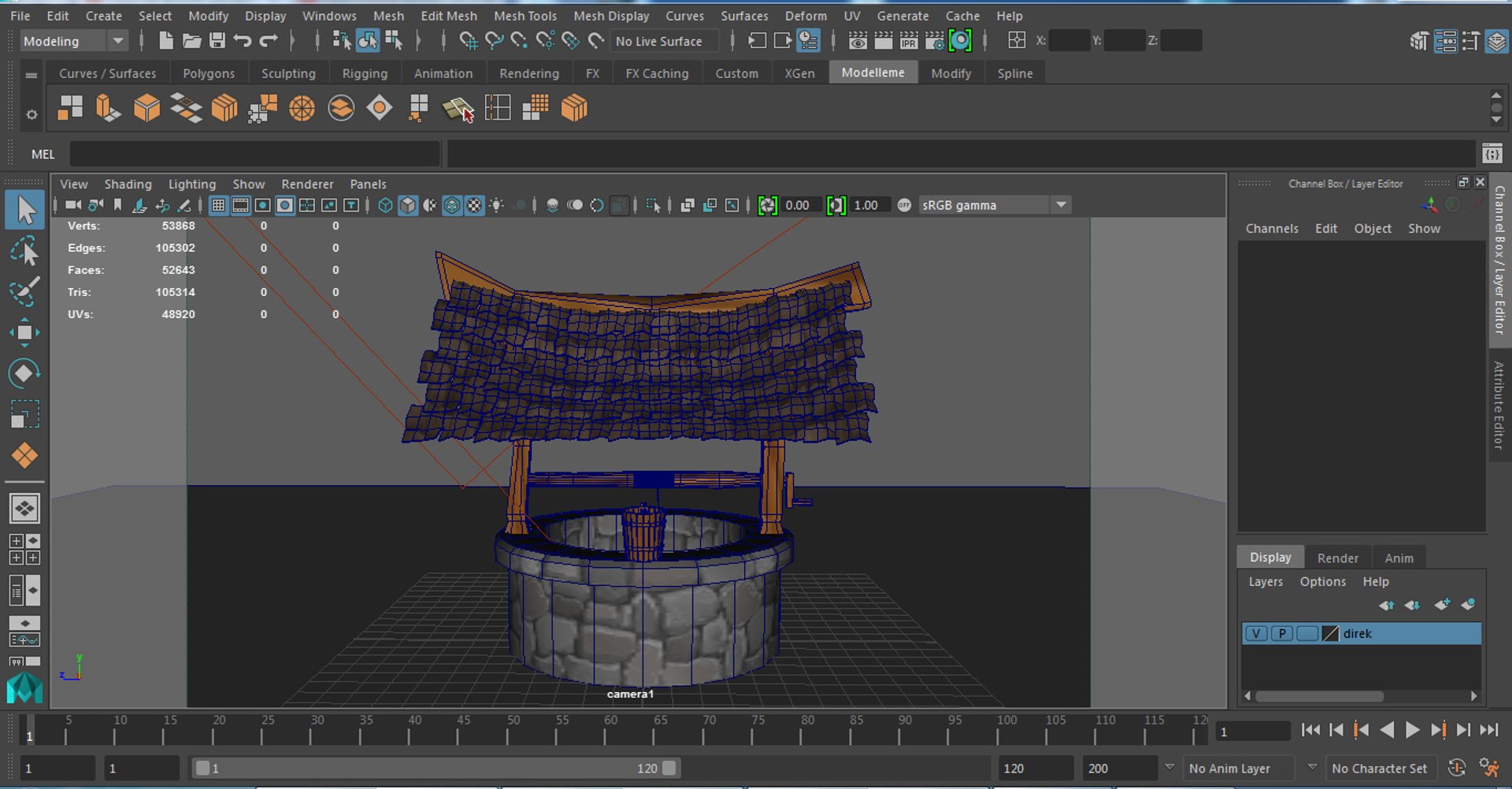The image size is (1512, 789).
Task: Toggle playback P box of direk layer
Action: pyautogui.click(x=1281, y=633)
